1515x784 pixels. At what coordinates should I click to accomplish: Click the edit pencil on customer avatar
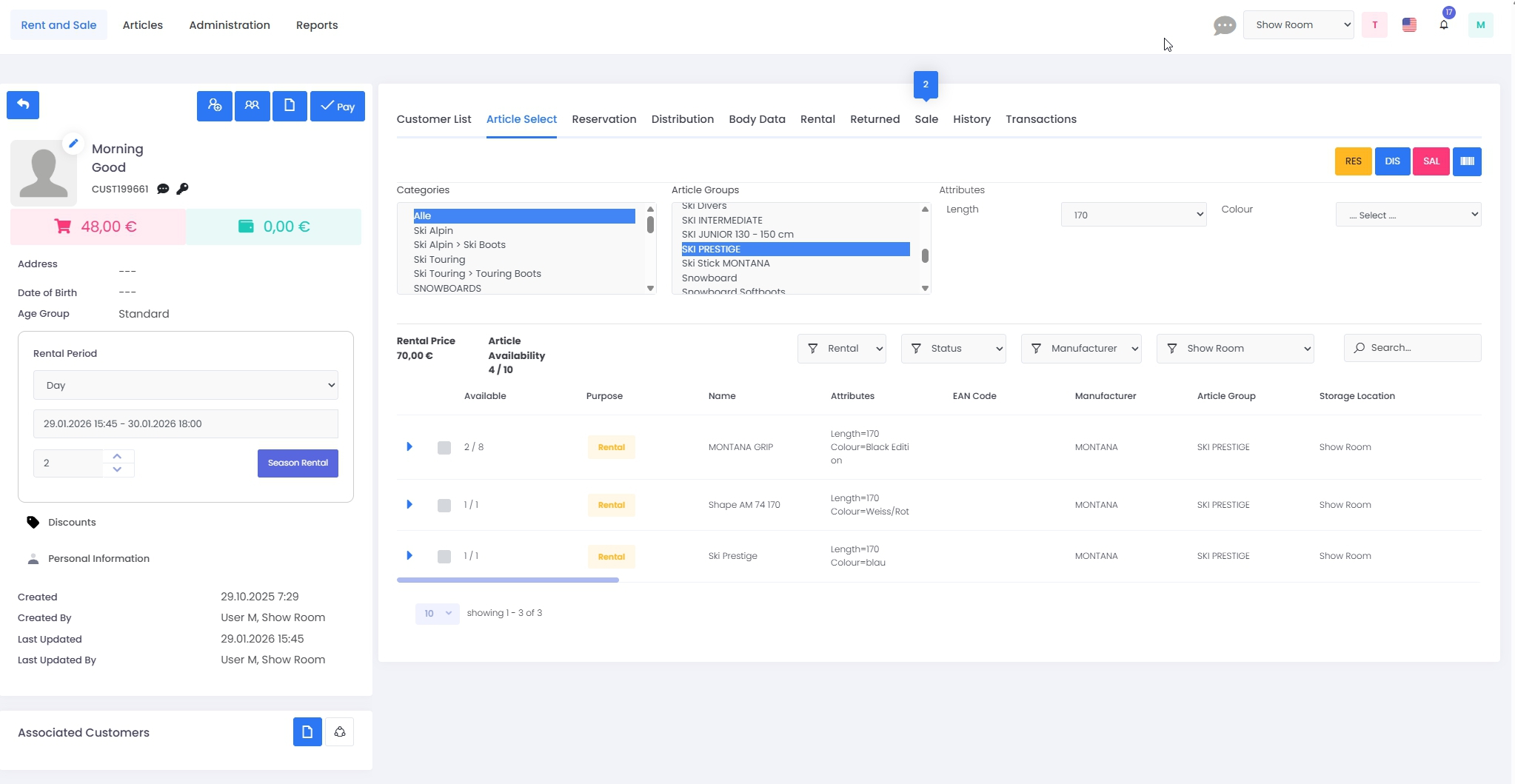(73, 144)
